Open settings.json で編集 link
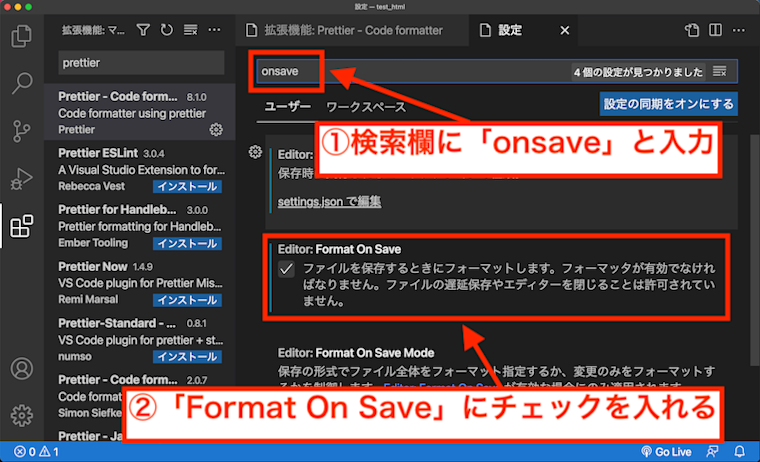The height and width of the screenshot is (462, 760). [329, 202]
